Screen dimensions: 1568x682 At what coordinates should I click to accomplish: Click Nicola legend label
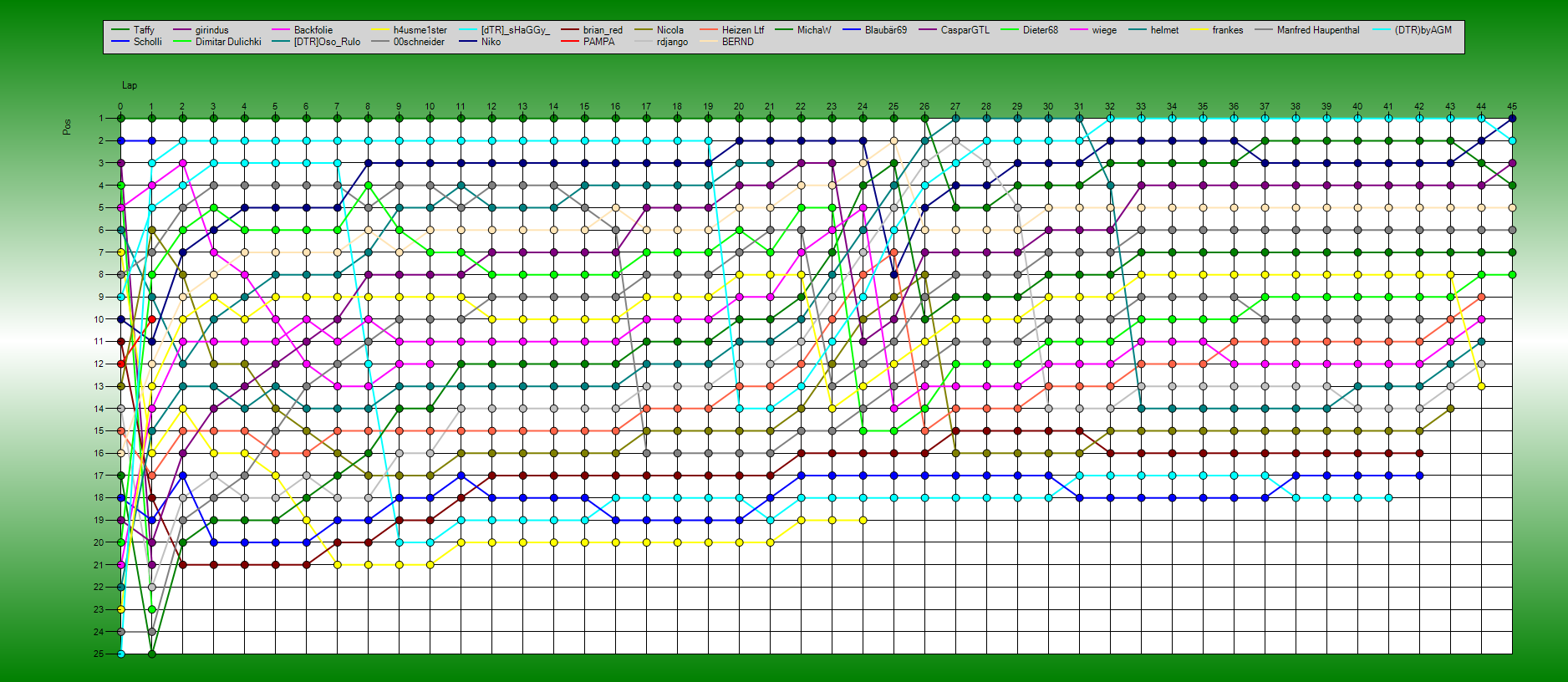tap(669, 30)
